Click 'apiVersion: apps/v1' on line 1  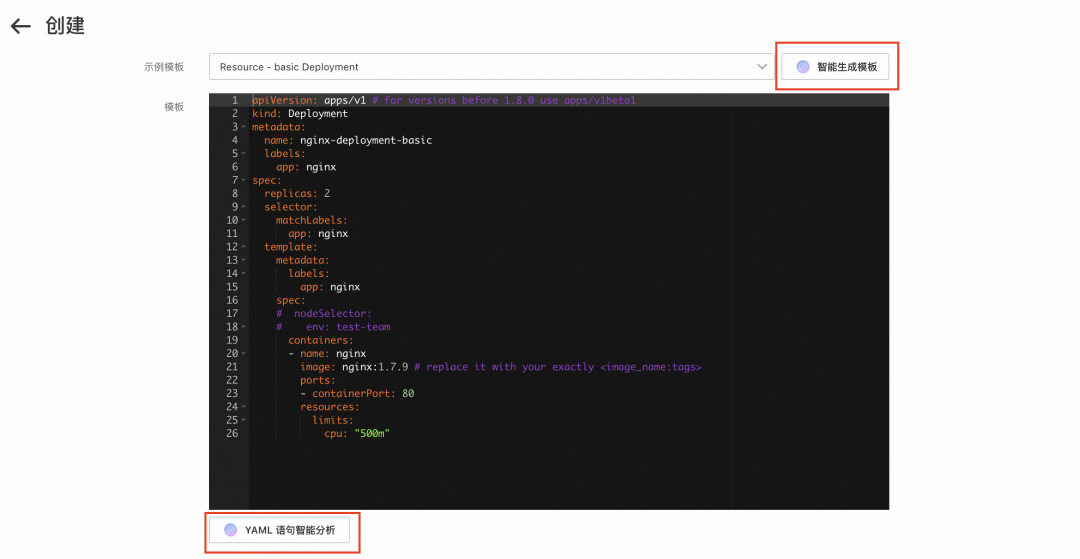(x=309, y=101)
